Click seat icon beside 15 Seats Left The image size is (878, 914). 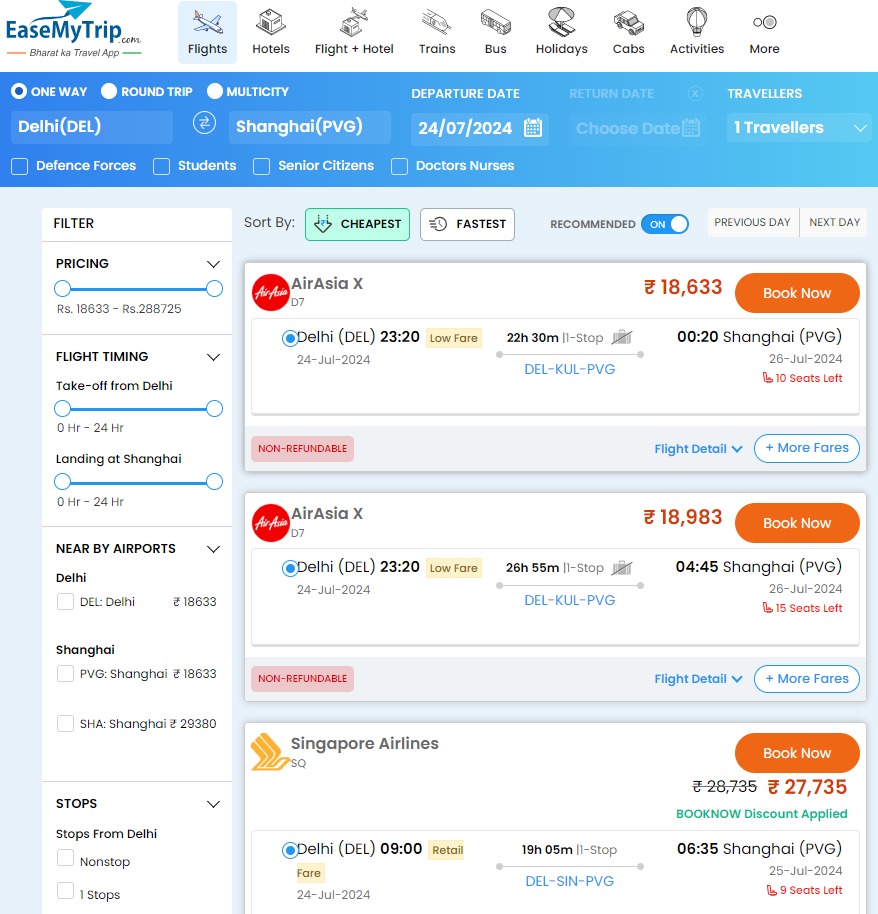[x=768, y=607]
